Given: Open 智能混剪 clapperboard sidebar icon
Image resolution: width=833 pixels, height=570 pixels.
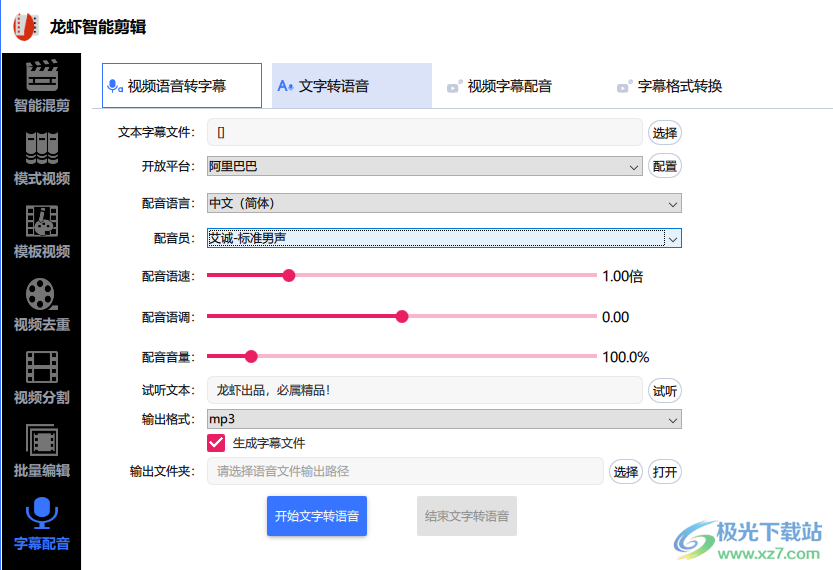Looking at the screenshot, I should (41, 75).
